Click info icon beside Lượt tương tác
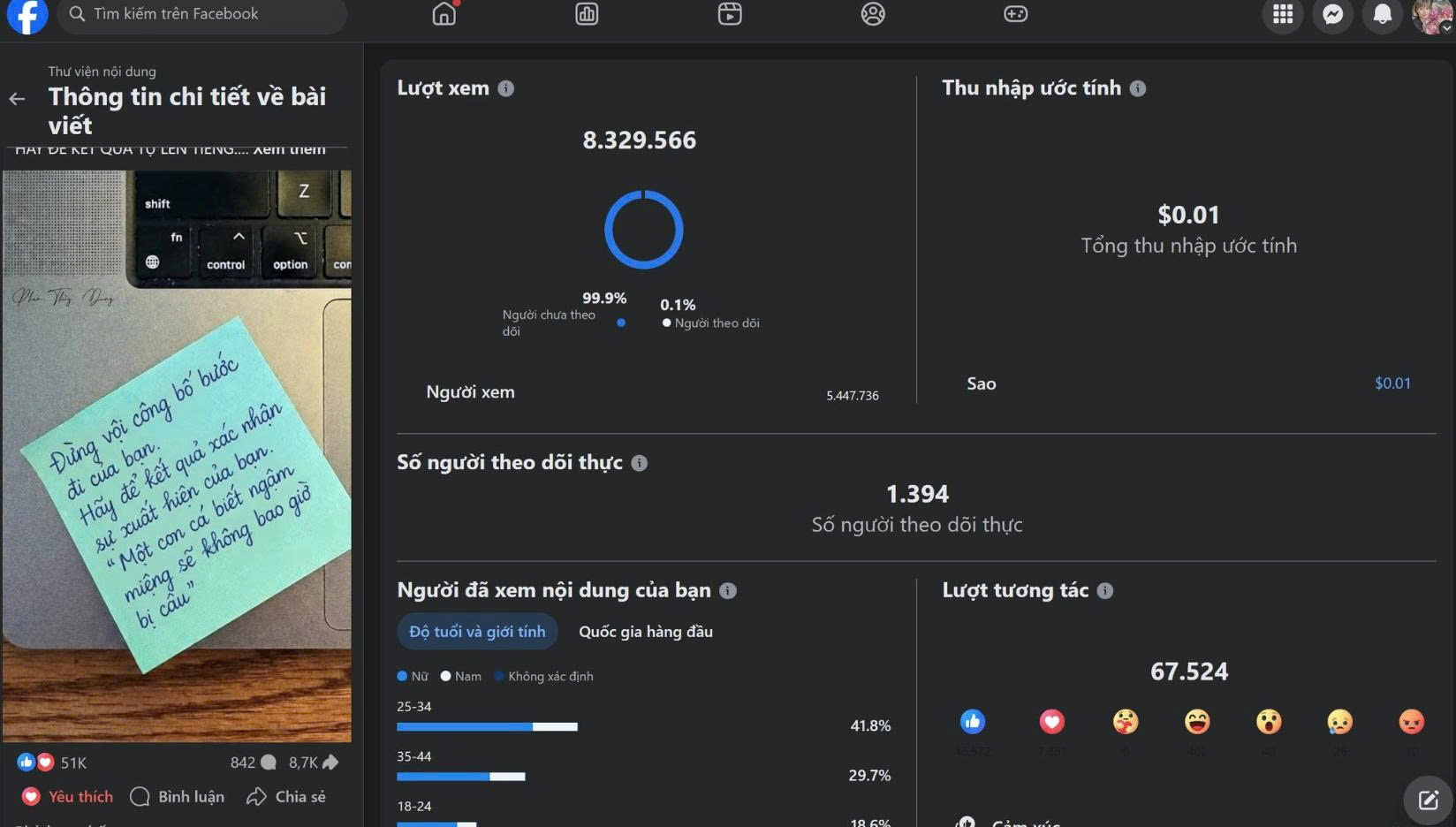Screen dimensions: 1456x827 (x=1105, y=591)
